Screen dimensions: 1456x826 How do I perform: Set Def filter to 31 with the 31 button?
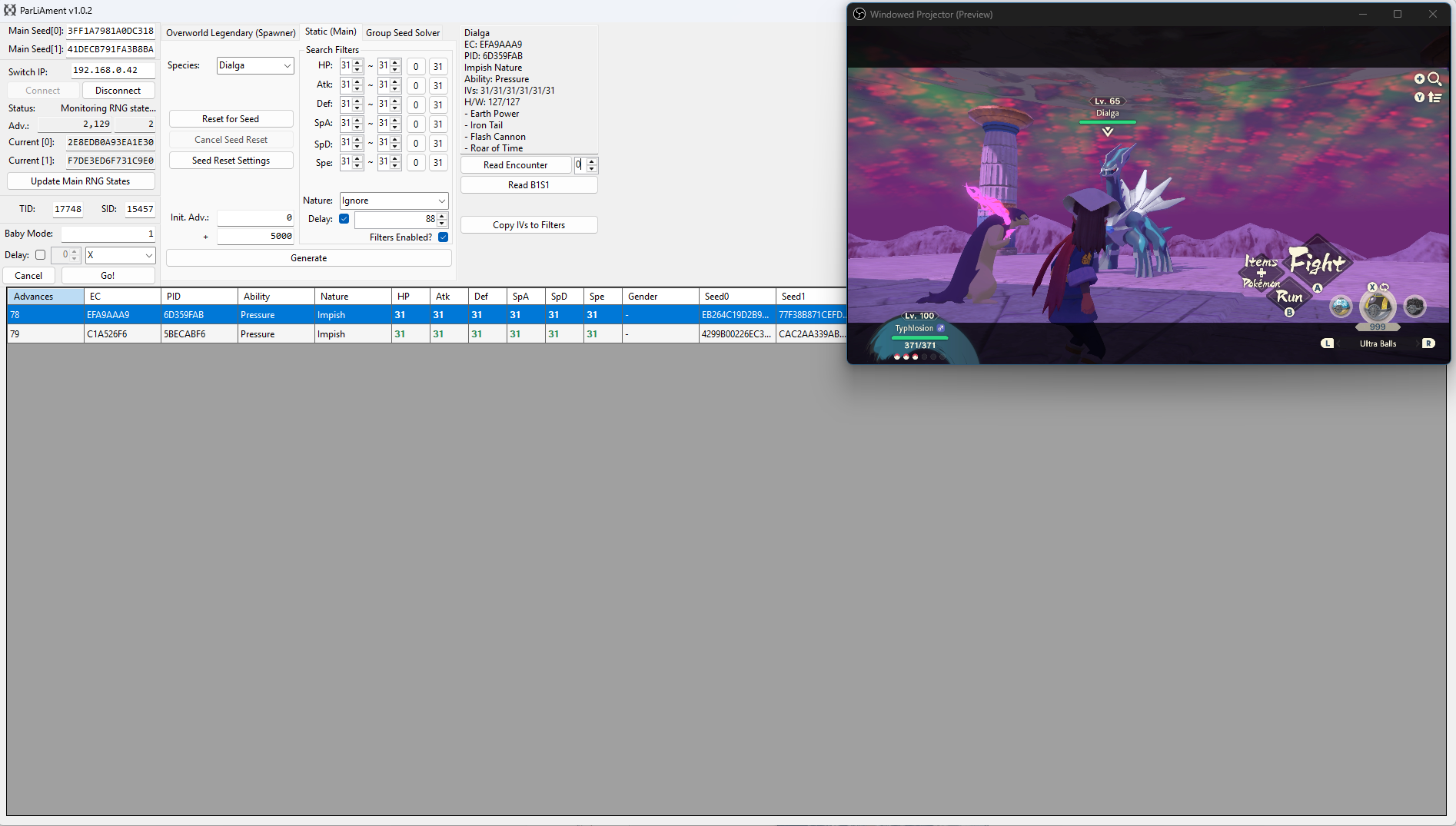(438, 105)
